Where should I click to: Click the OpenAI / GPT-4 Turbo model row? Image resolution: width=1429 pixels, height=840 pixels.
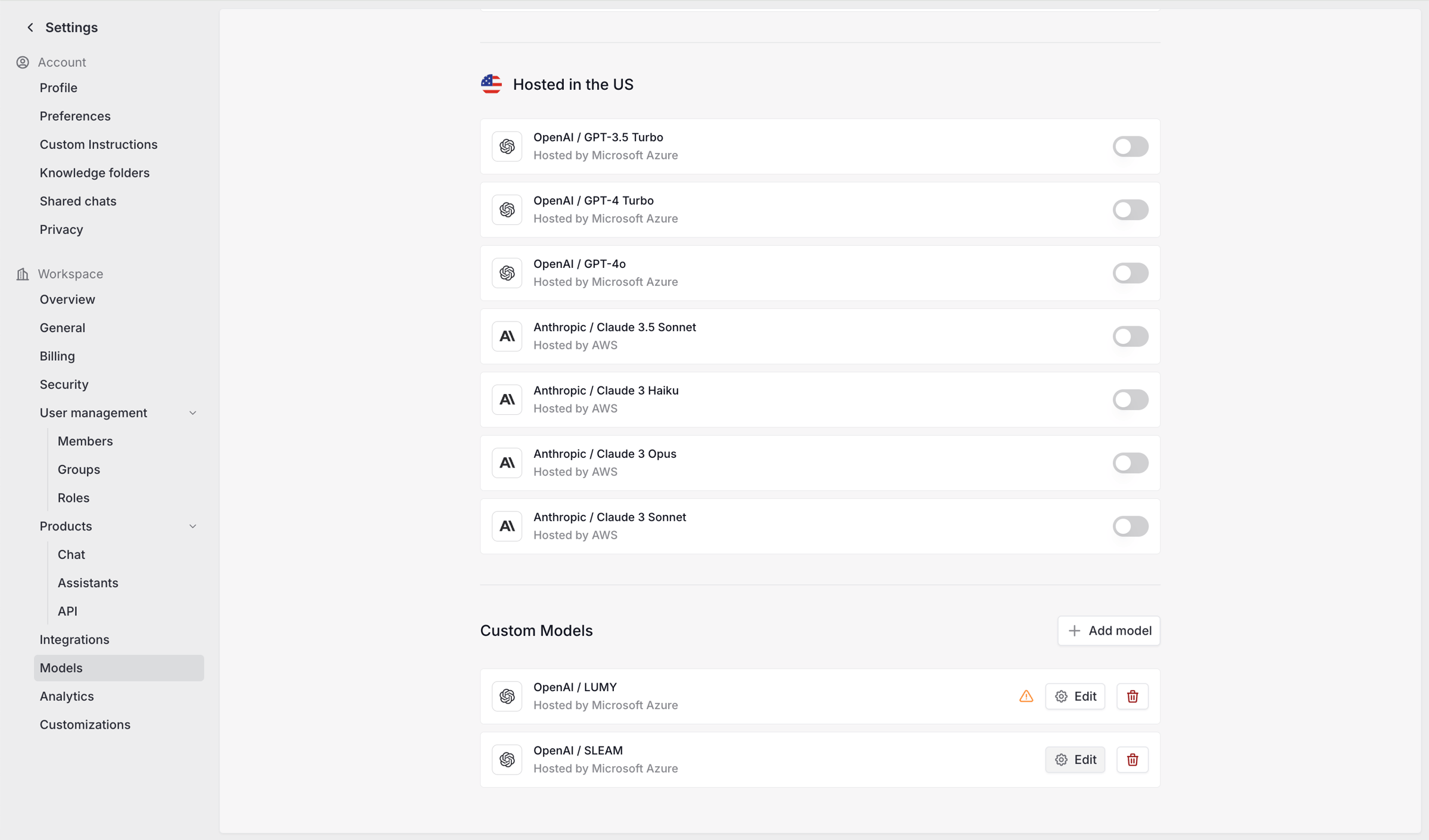pos(820,210)
